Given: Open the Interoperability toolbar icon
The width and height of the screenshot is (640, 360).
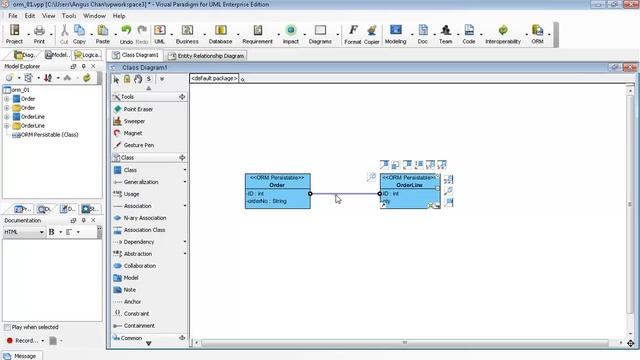Looking at the screenshot, I should (503, 34).
